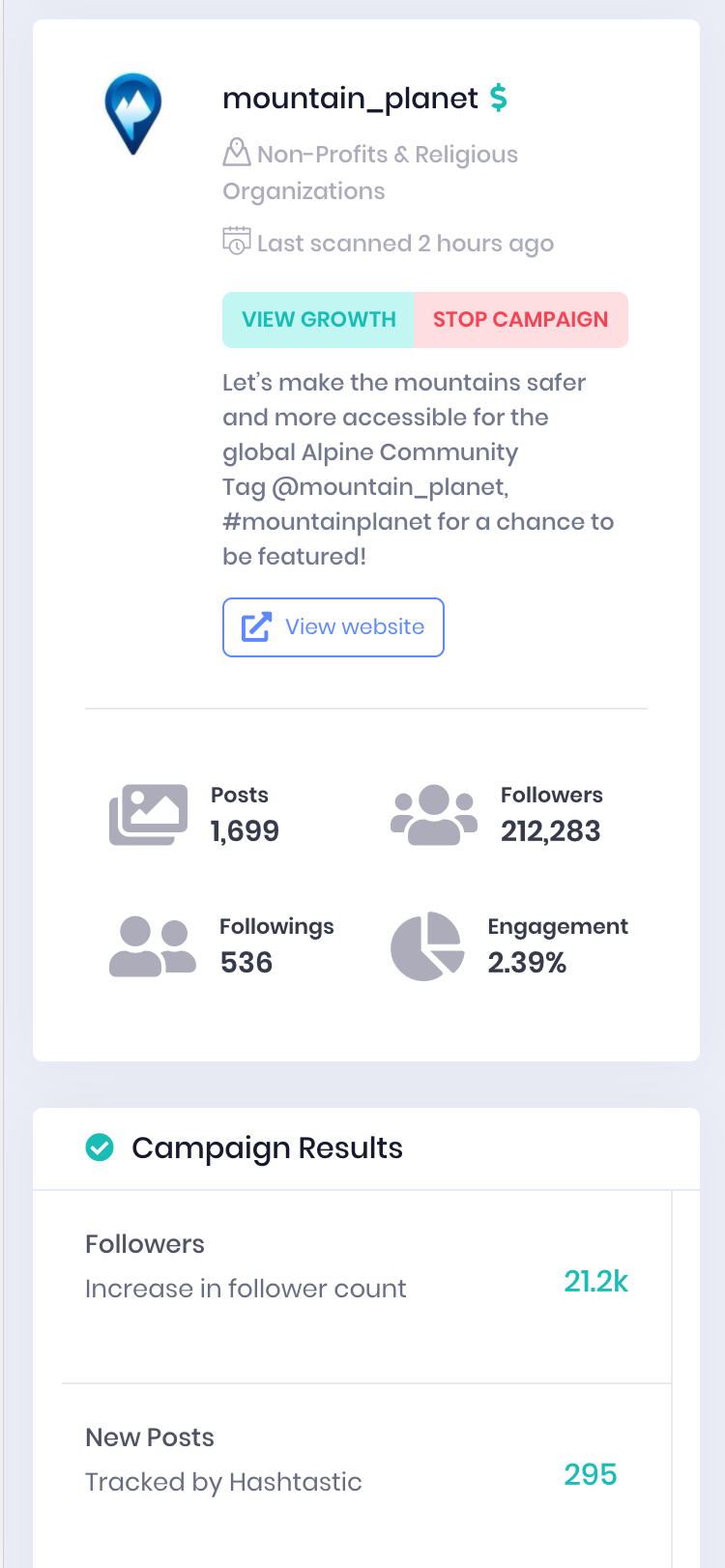Click the mountain_planet profile logo
Image resolution: width=725 pixels, height=1568 pixels.
[x=132, y=112]
